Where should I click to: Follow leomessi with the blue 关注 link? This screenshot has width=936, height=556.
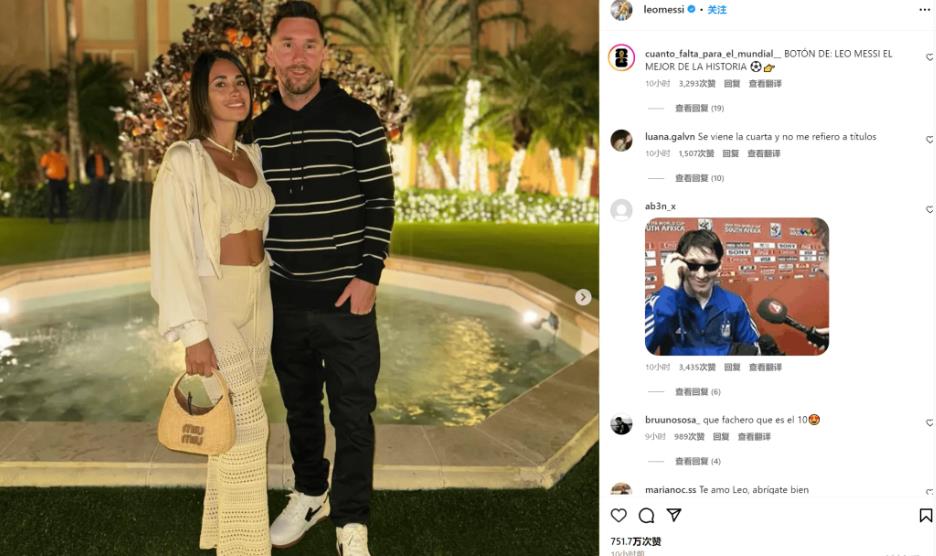pyautogui.click(x=717, y=10)
